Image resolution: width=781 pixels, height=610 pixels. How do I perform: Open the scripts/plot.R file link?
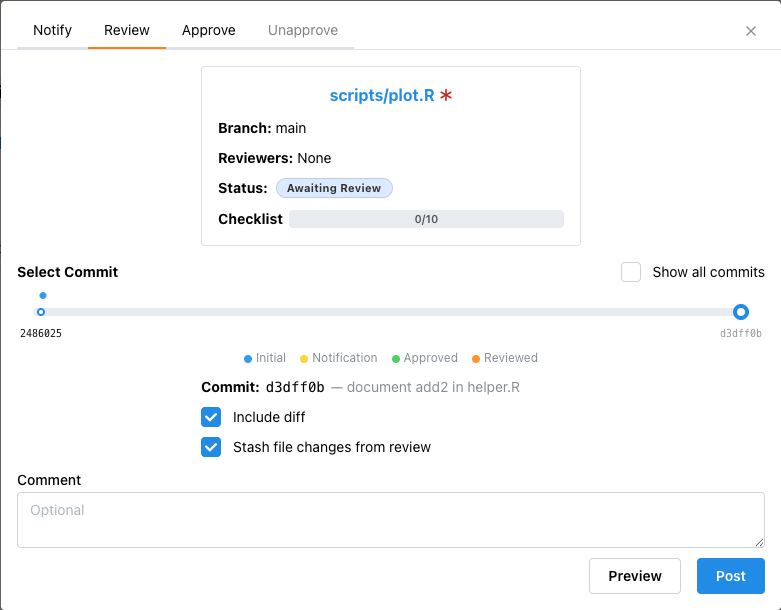(x=381, y=96)
